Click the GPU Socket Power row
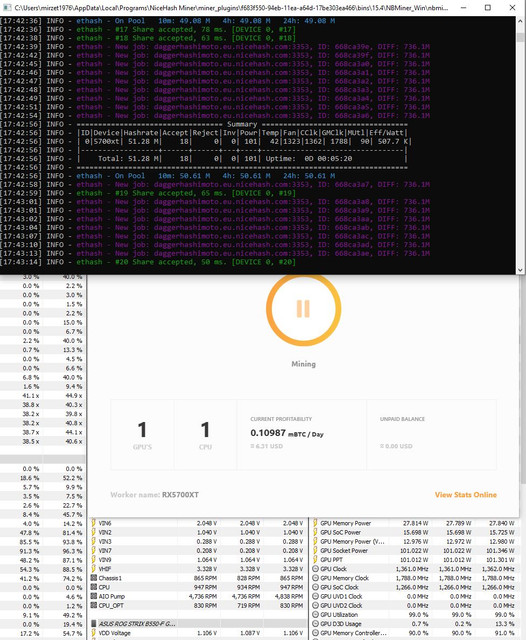 [415, 551]
